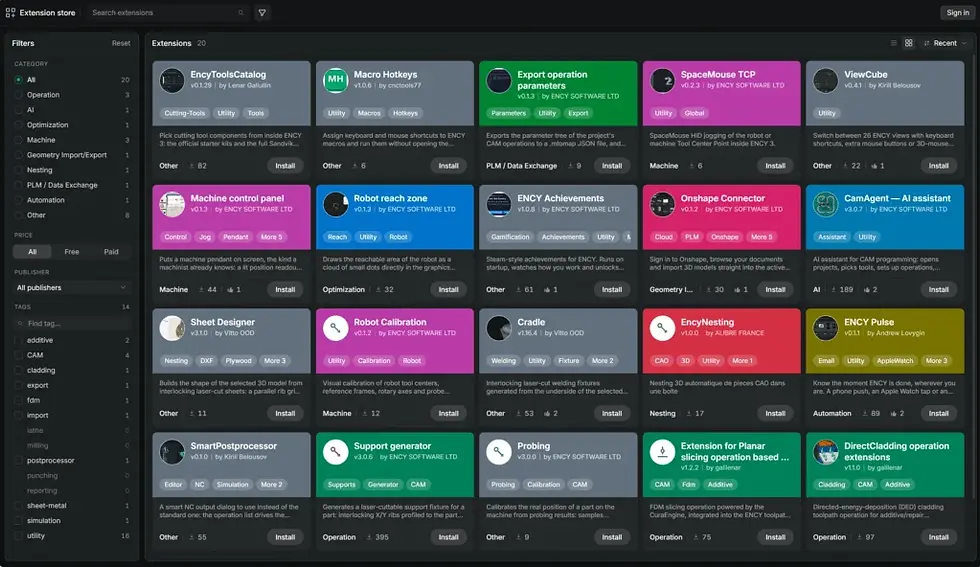Open Cradle extension icon

click(499, 328)
